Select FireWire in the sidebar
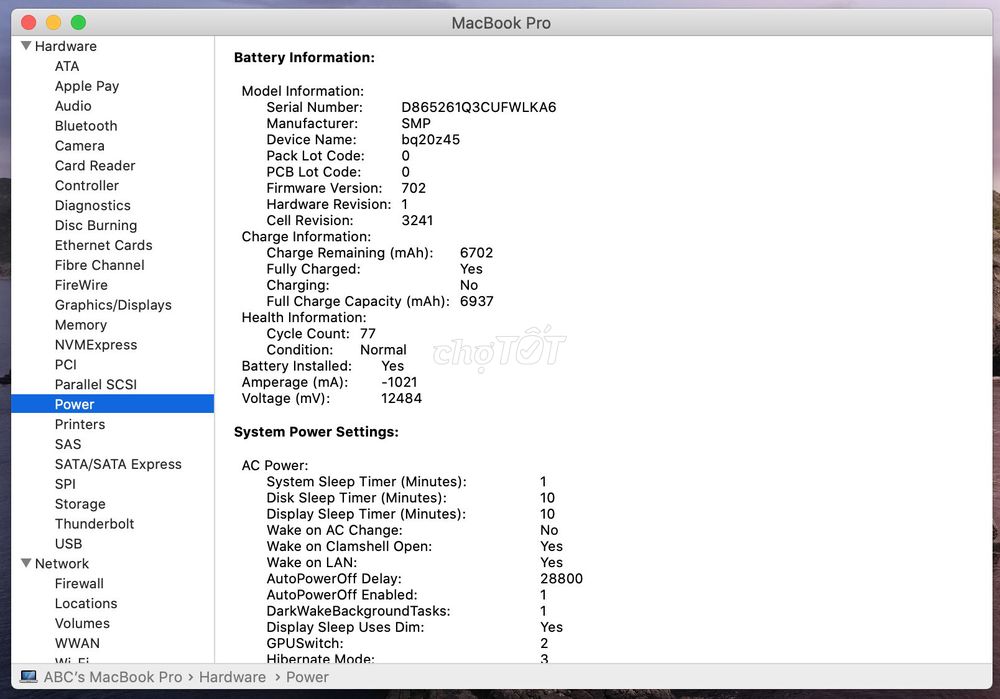Viewport: 1000px width, 699px height. tap(81, 285)
